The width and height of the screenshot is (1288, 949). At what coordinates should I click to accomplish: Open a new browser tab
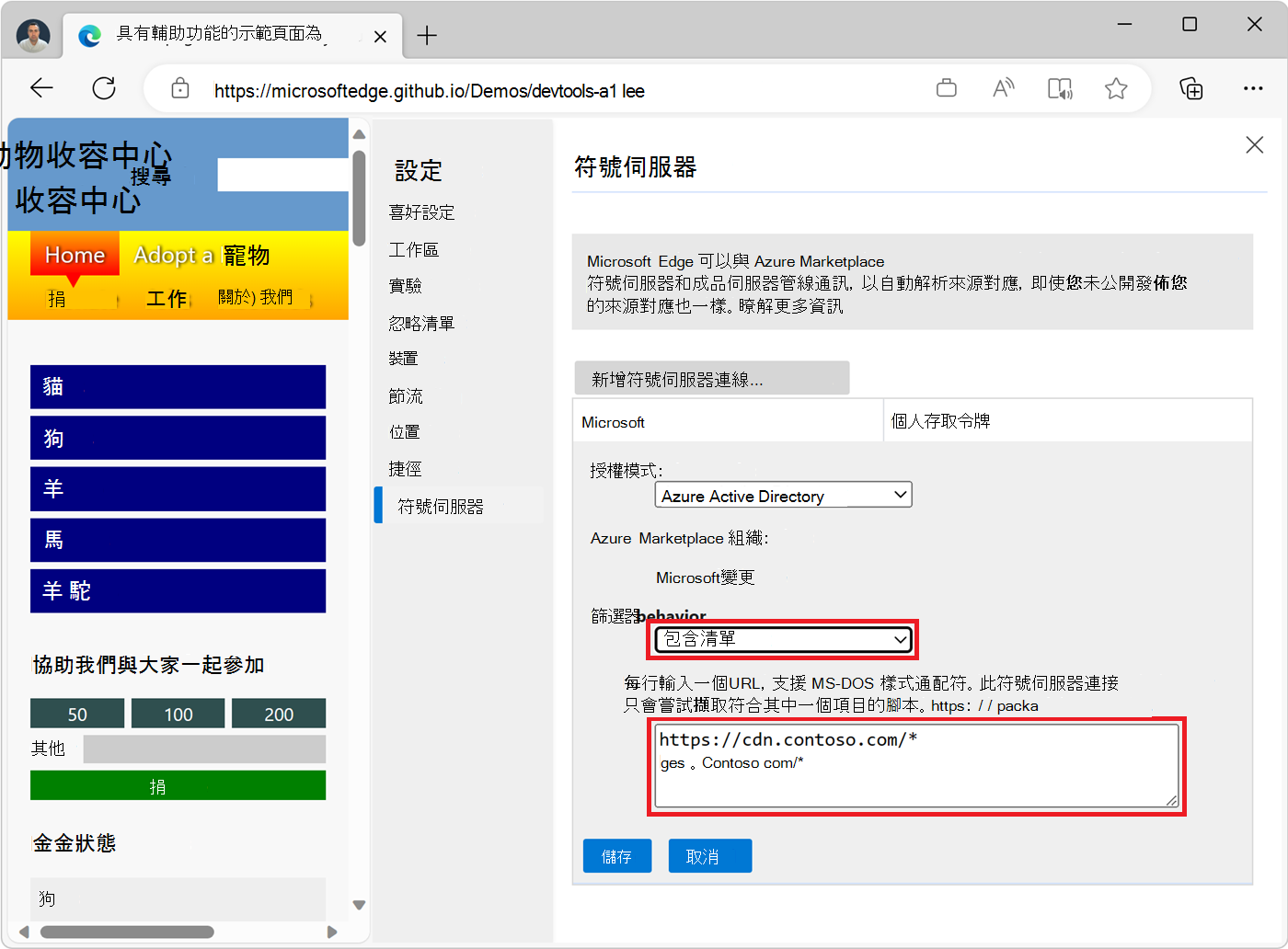click(x=426, y=35)
